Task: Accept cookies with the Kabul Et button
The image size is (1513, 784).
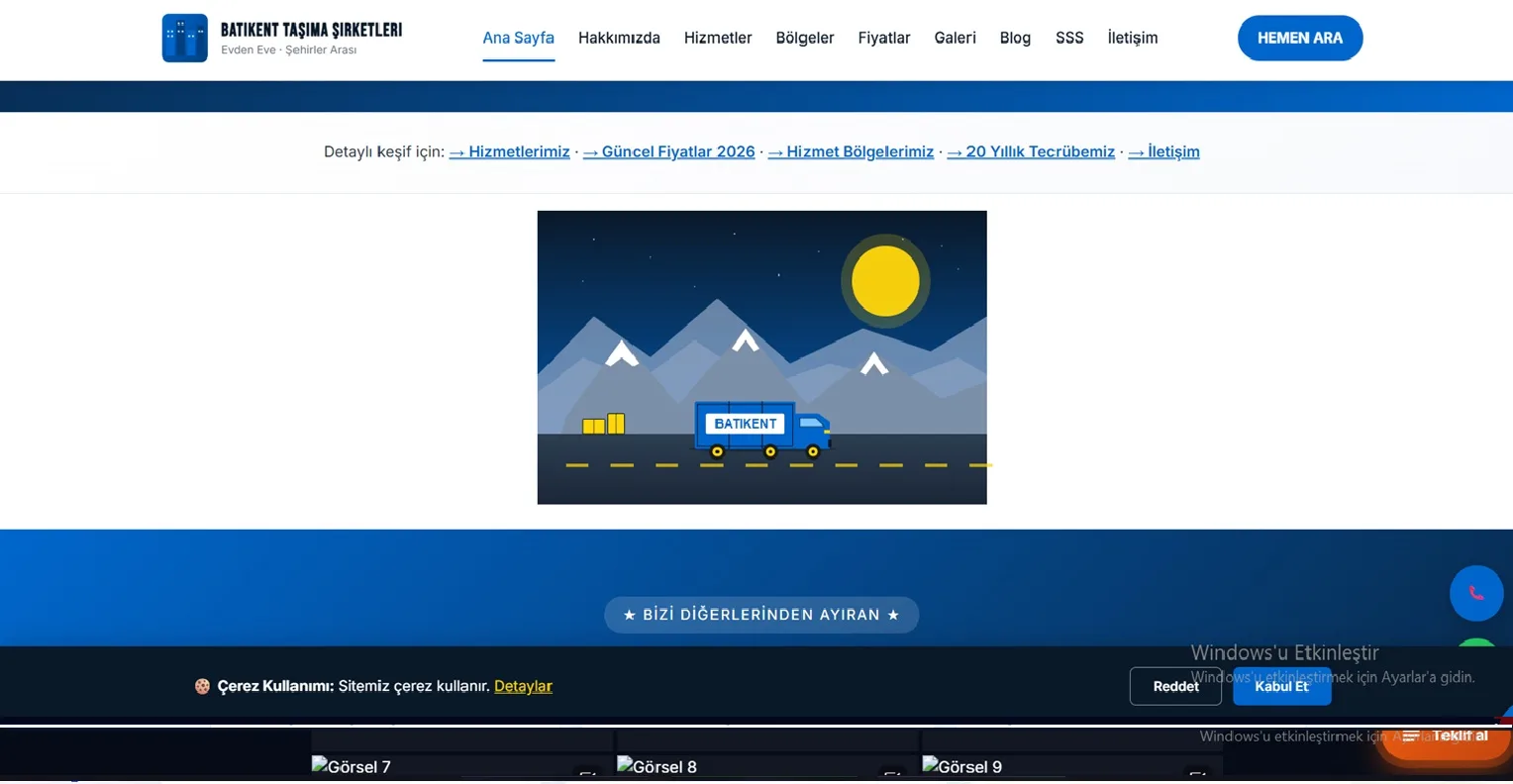Action: [x=1281, y=686]
